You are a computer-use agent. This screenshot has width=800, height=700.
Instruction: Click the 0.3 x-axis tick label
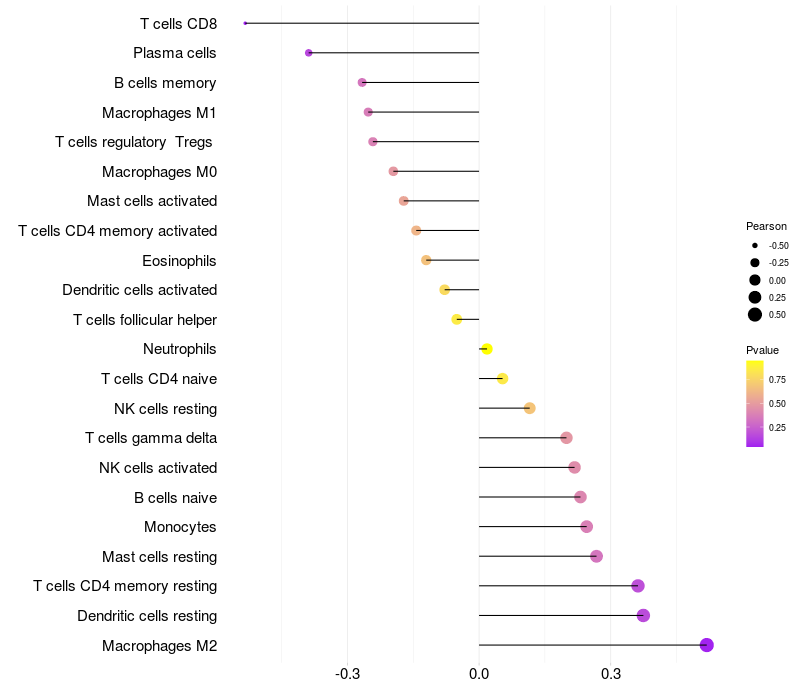pos(611,674)
